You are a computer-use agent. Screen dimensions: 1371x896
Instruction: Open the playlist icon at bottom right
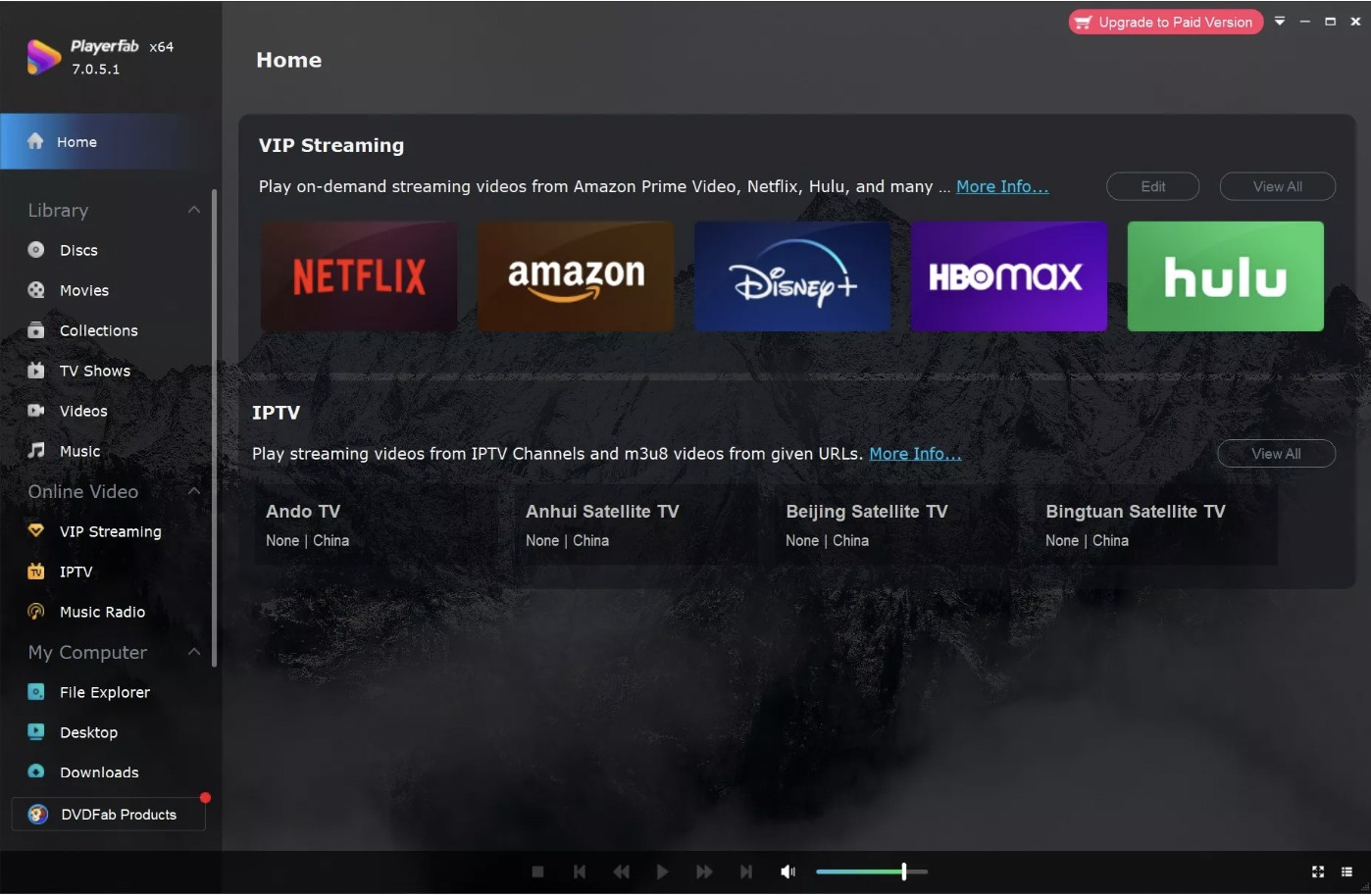point(1346,871)
